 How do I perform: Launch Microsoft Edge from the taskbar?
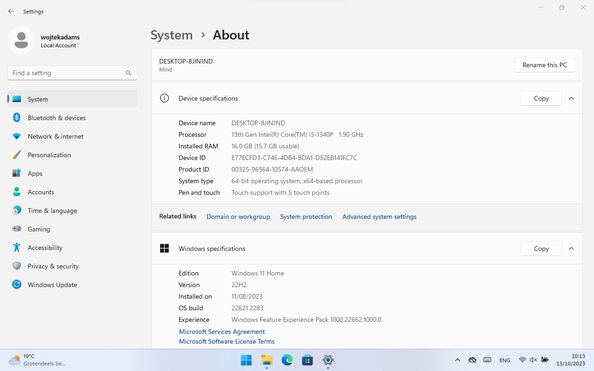(x=287, y=360)
